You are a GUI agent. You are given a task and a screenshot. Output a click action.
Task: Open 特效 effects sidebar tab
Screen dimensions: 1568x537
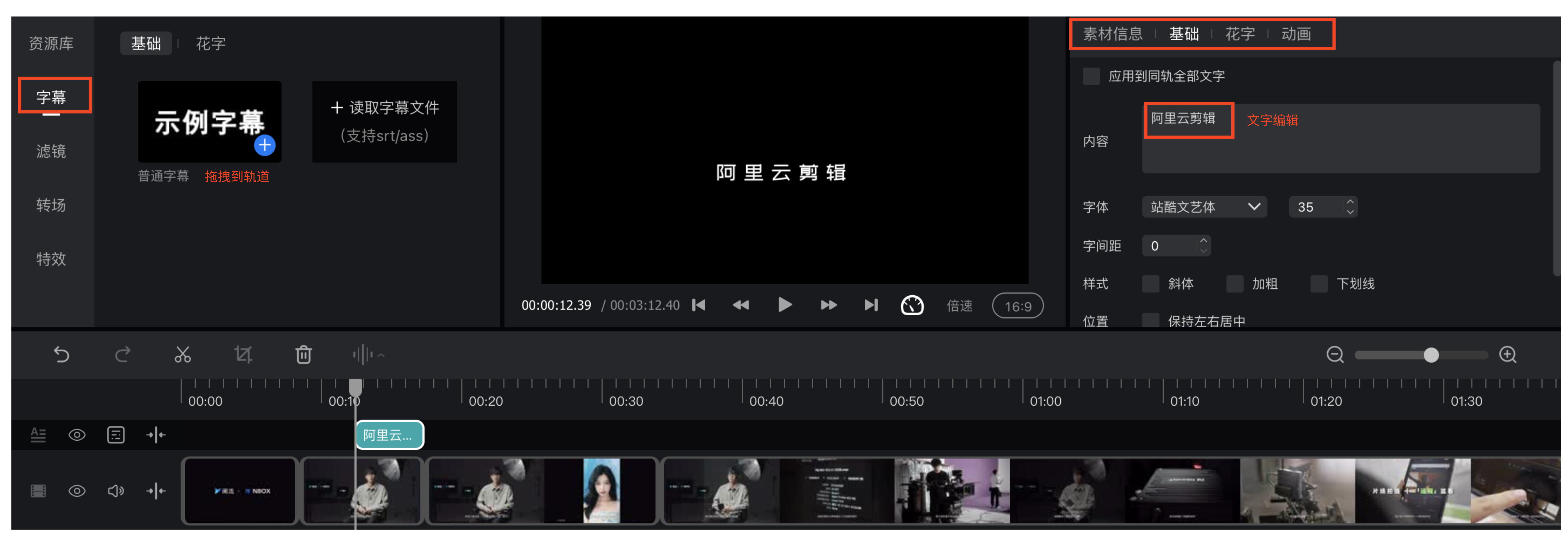[51, 259]
